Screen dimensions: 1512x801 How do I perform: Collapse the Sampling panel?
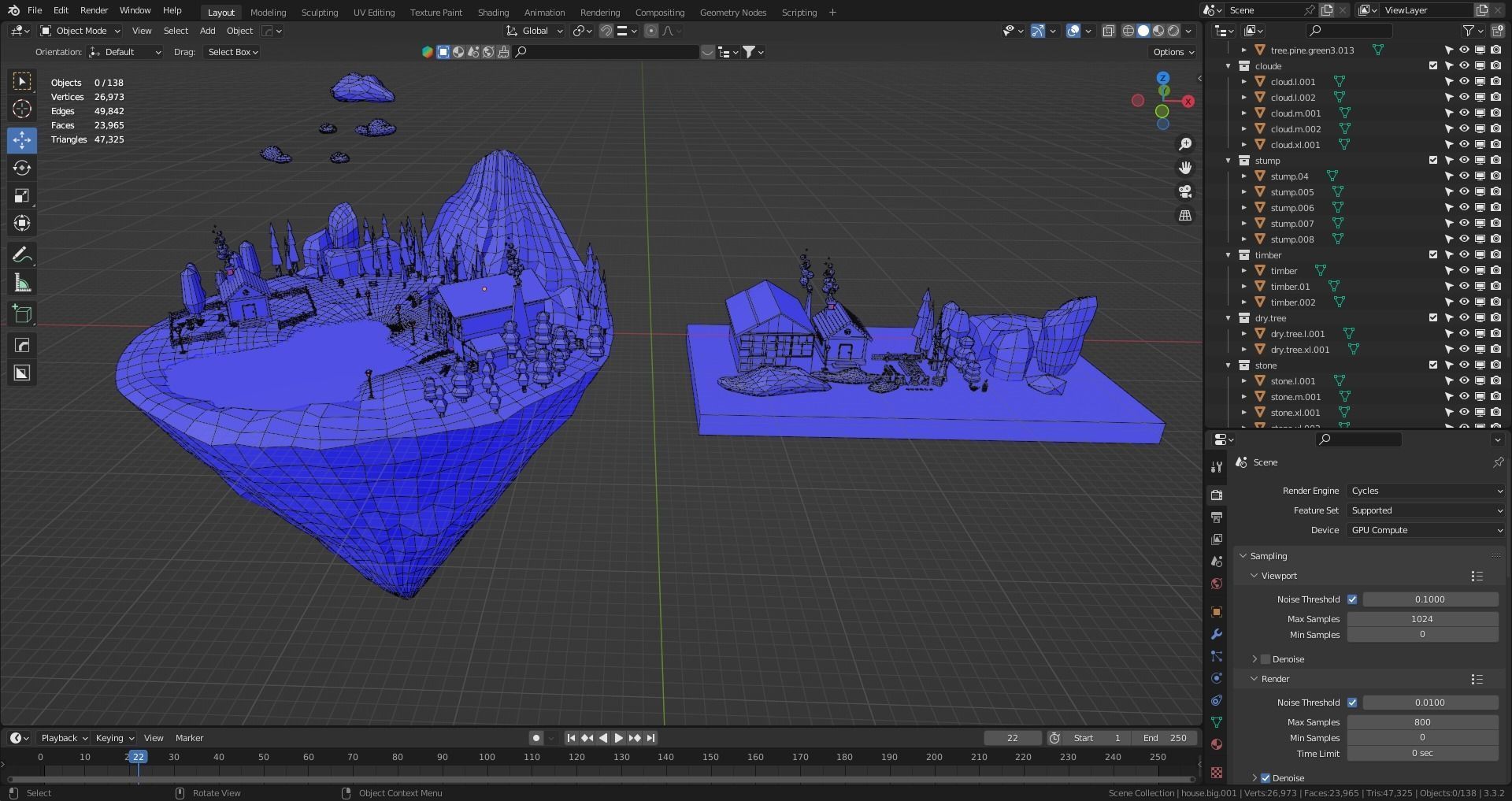[x=1243, y=556]
